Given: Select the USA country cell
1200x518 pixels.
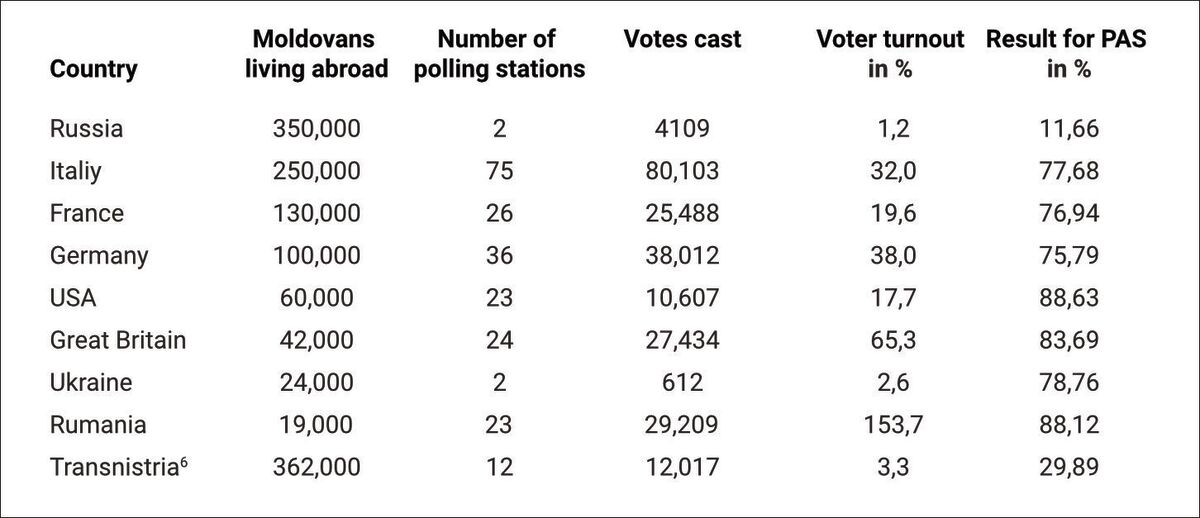Looking at the screenshot, I should 73,298.
